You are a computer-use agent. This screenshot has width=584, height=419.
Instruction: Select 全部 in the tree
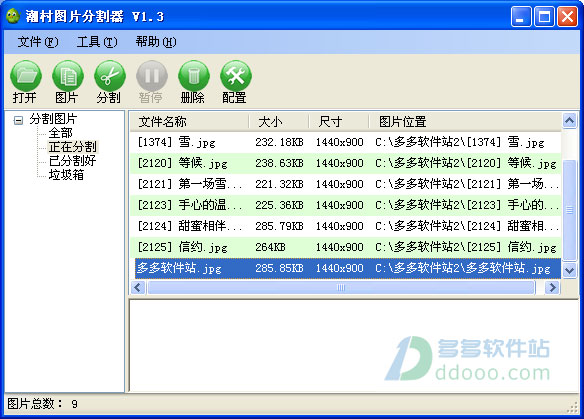[x=60, y=133]
